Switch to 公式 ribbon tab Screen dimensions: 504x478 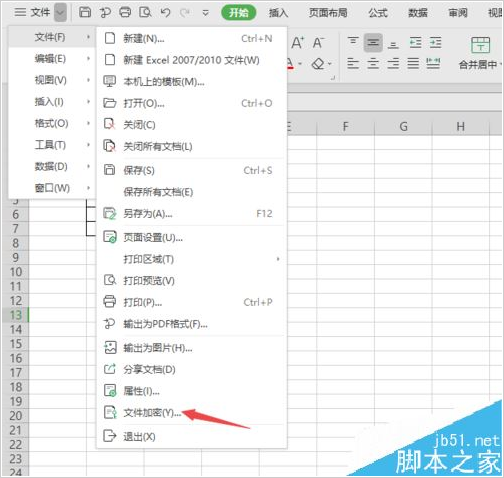coord(378,13)
